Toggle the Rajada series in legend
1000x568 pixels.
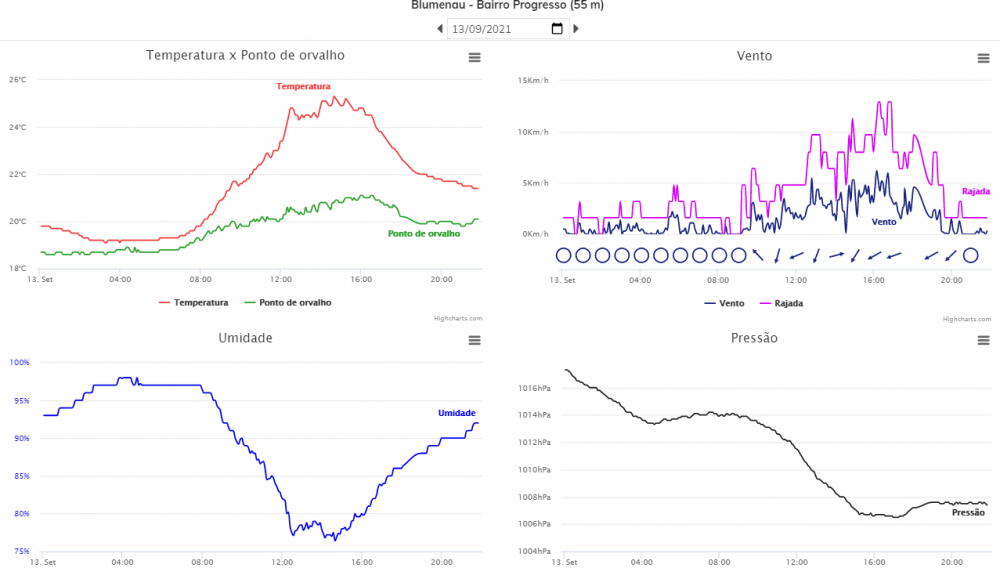[x=781, y=302]
